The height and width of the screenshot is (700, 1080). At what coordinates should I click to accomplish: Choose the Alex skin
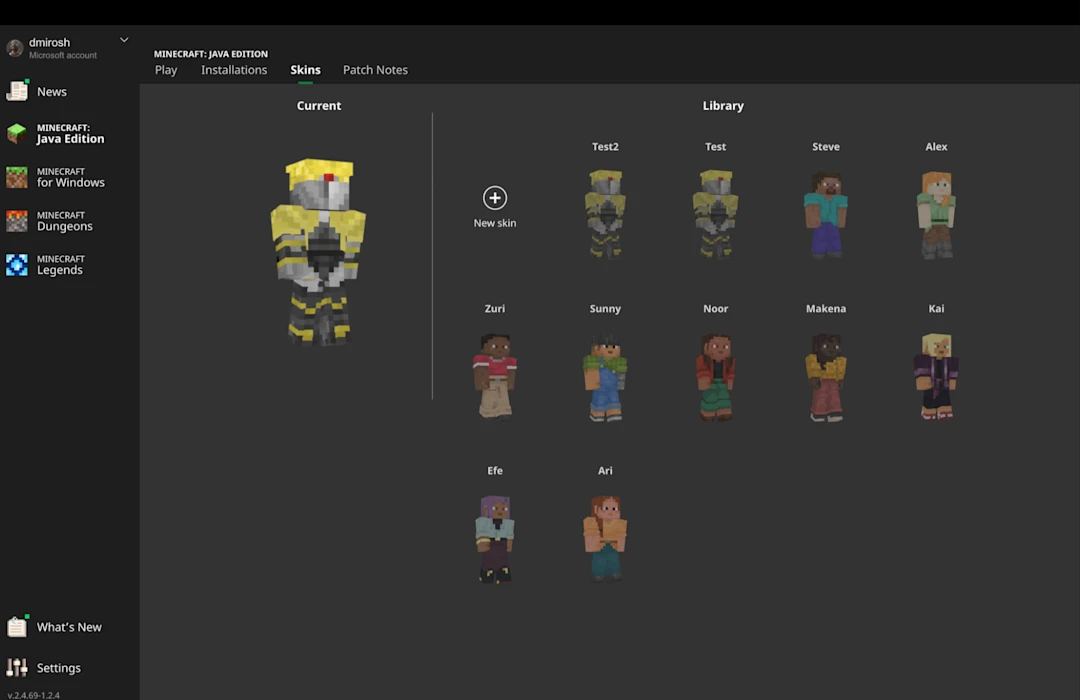[x=936, y=215]
